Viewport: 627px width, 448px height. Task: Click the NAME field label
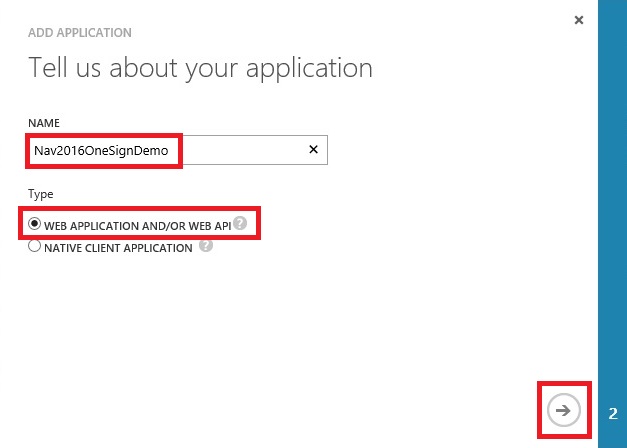pyautogui.click(x=44, y=123)
